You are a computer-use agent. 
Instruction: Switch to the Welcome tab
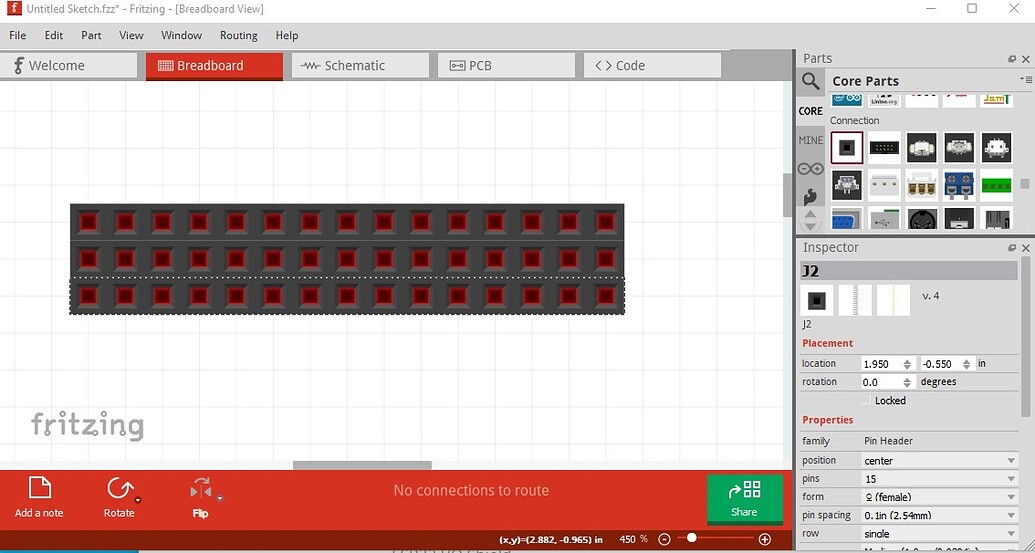[x=69, y=65]
